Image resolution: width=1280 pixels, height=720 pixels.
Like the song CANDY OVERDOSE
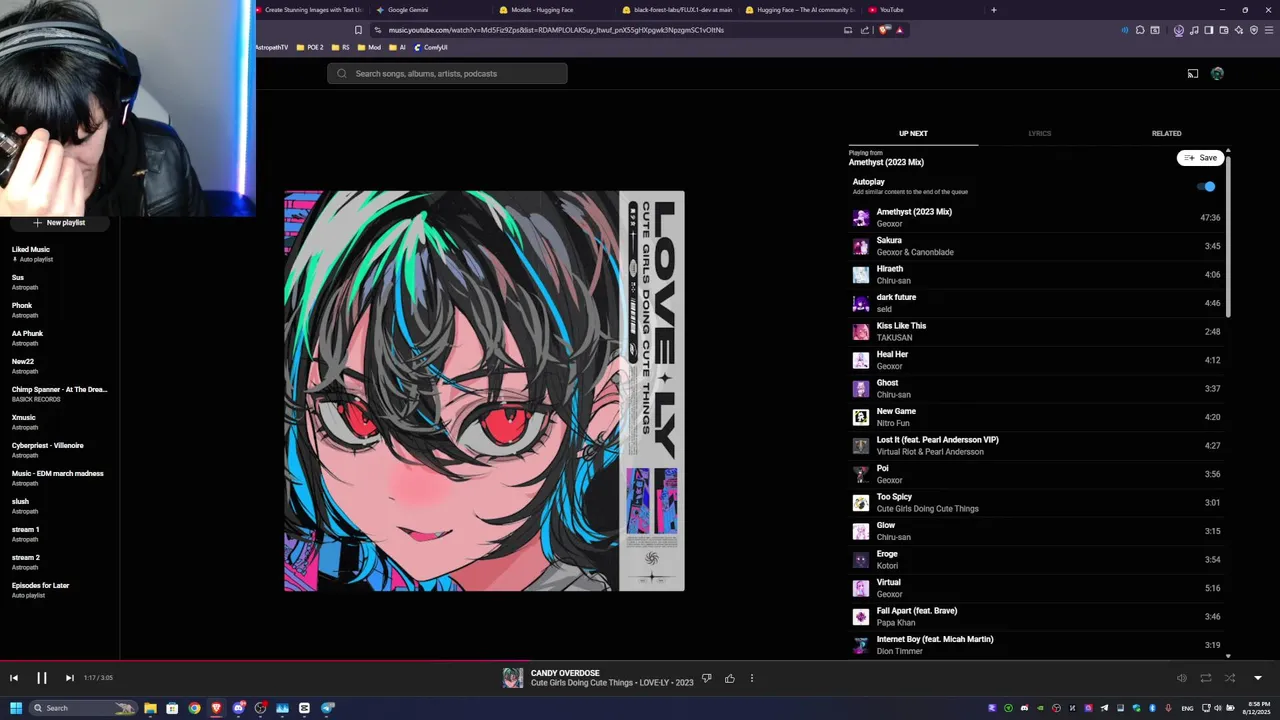(730, 678)
